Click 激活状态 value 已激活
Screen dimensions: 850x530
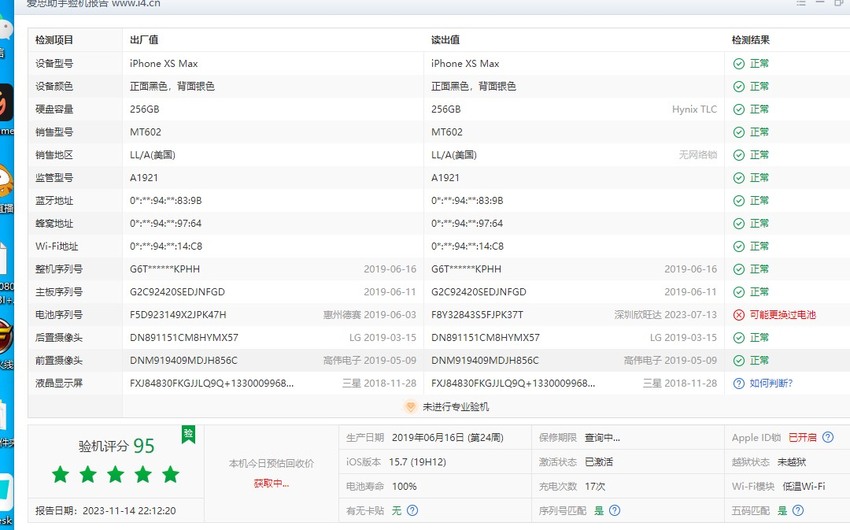[x=599, y=462]
